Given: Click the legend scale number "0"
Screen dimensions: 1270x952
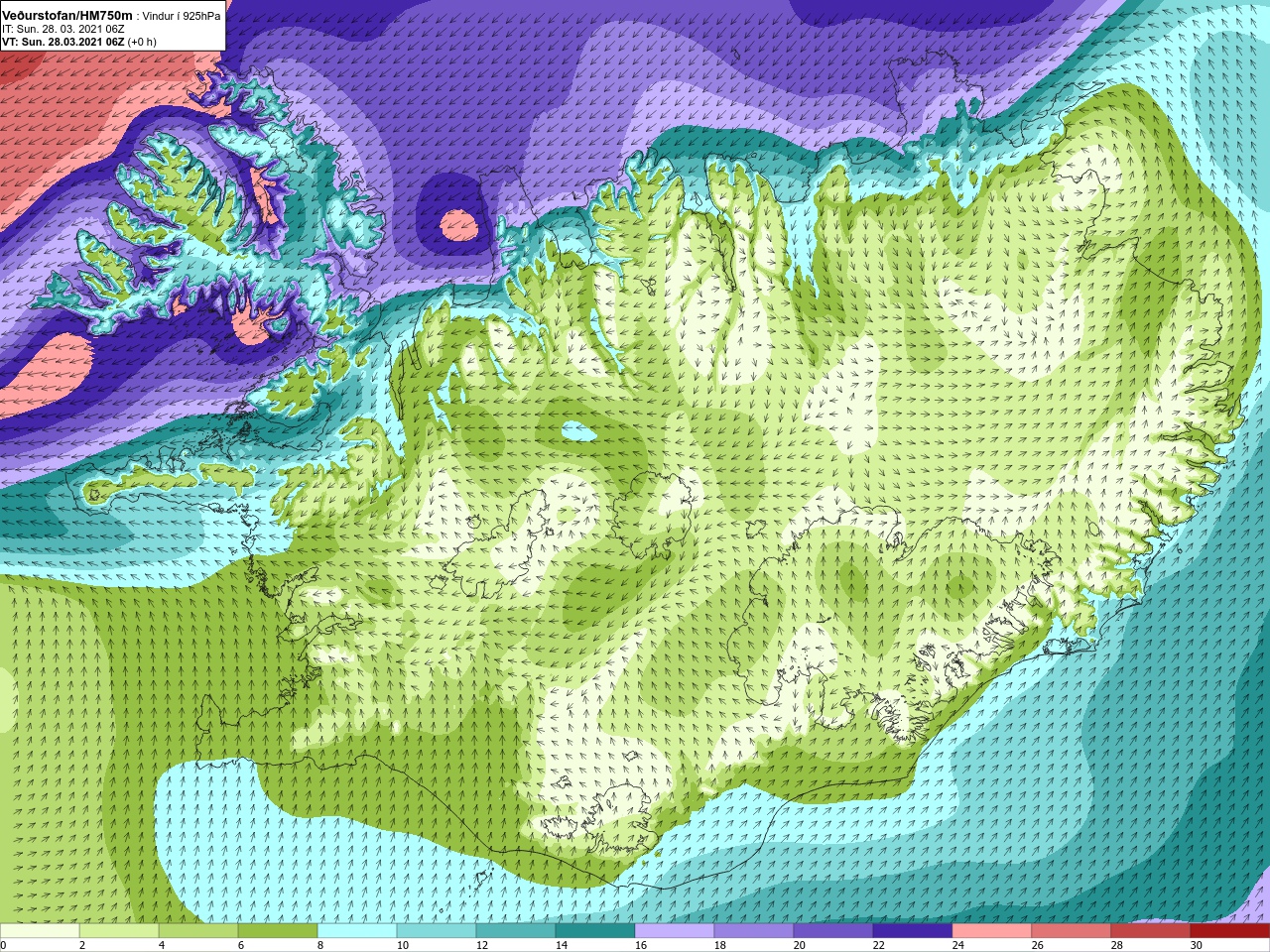Looking at the screenshot, I should (4, 945).
